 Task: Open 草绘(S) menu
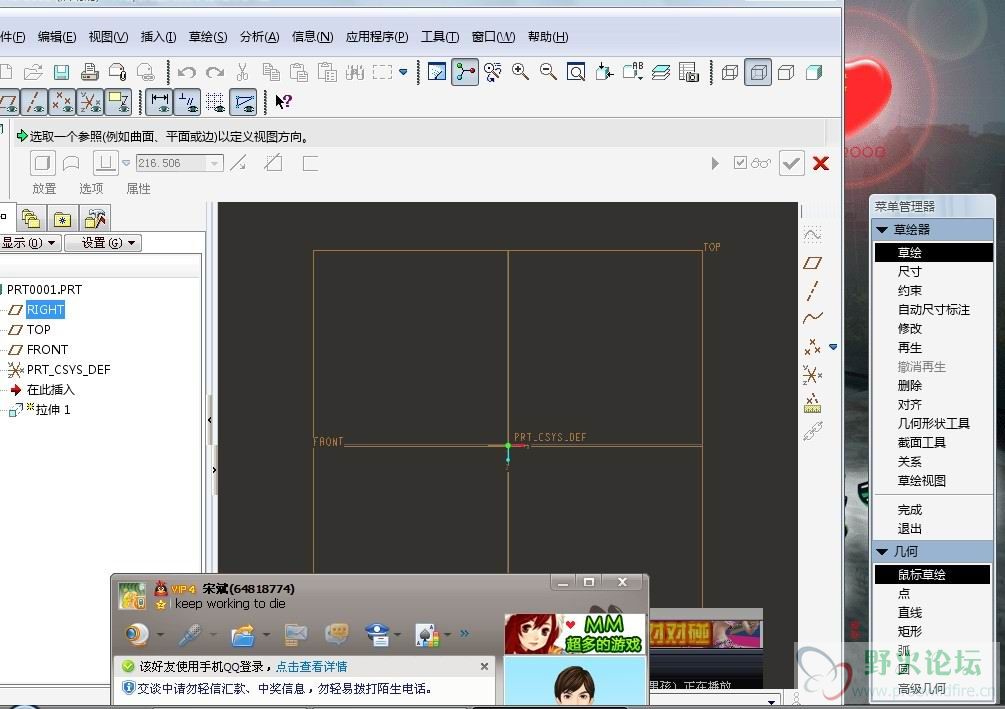208,37
